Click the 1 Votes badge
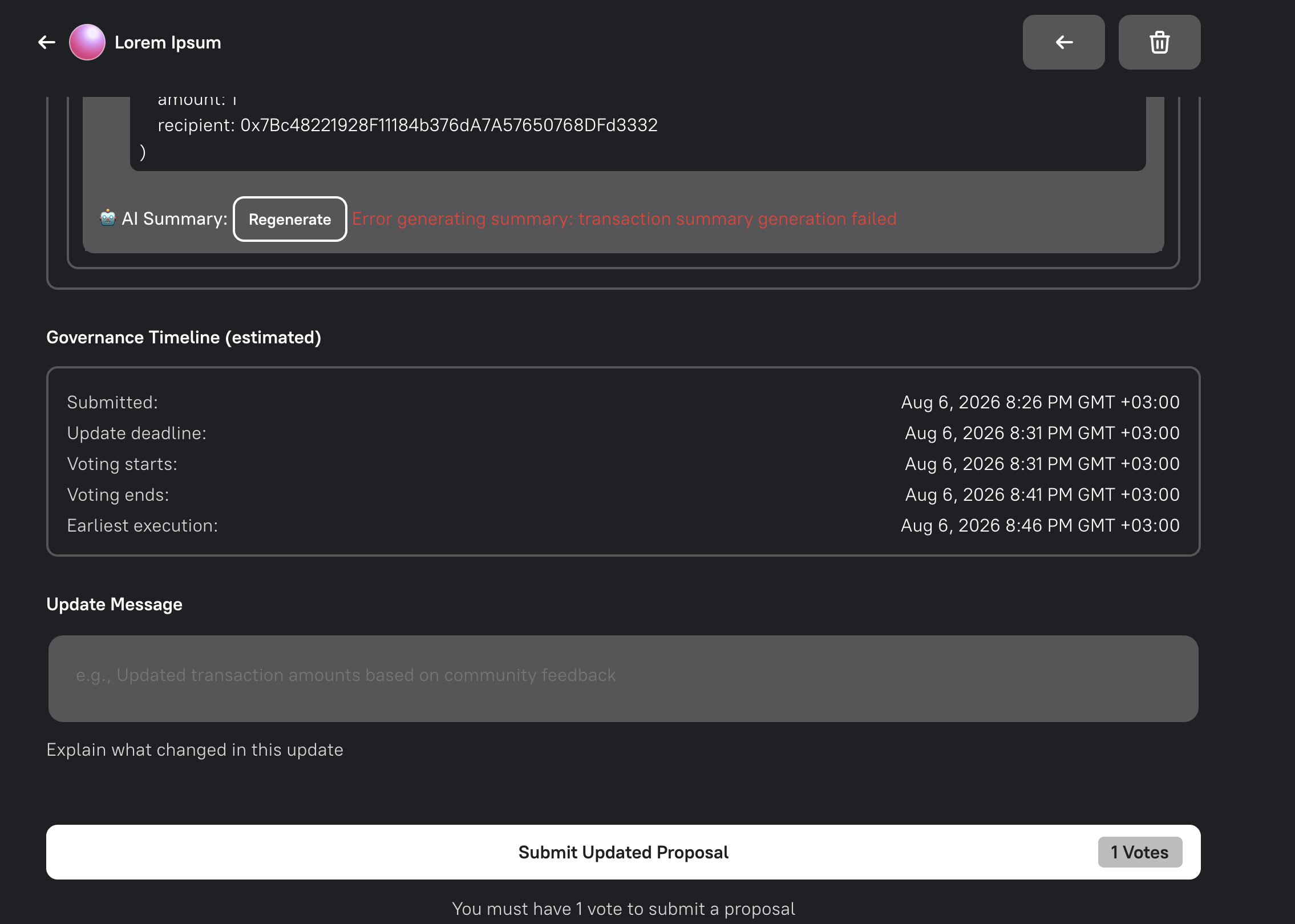The width and height of the screenshot is (1295, 924). click(1140, 852)
